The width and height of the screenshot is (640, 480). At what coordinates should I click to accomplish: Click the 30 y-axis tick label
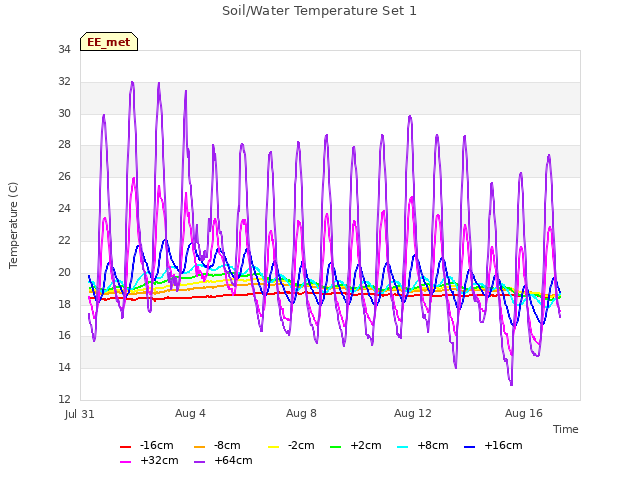[x=64, y=113]
